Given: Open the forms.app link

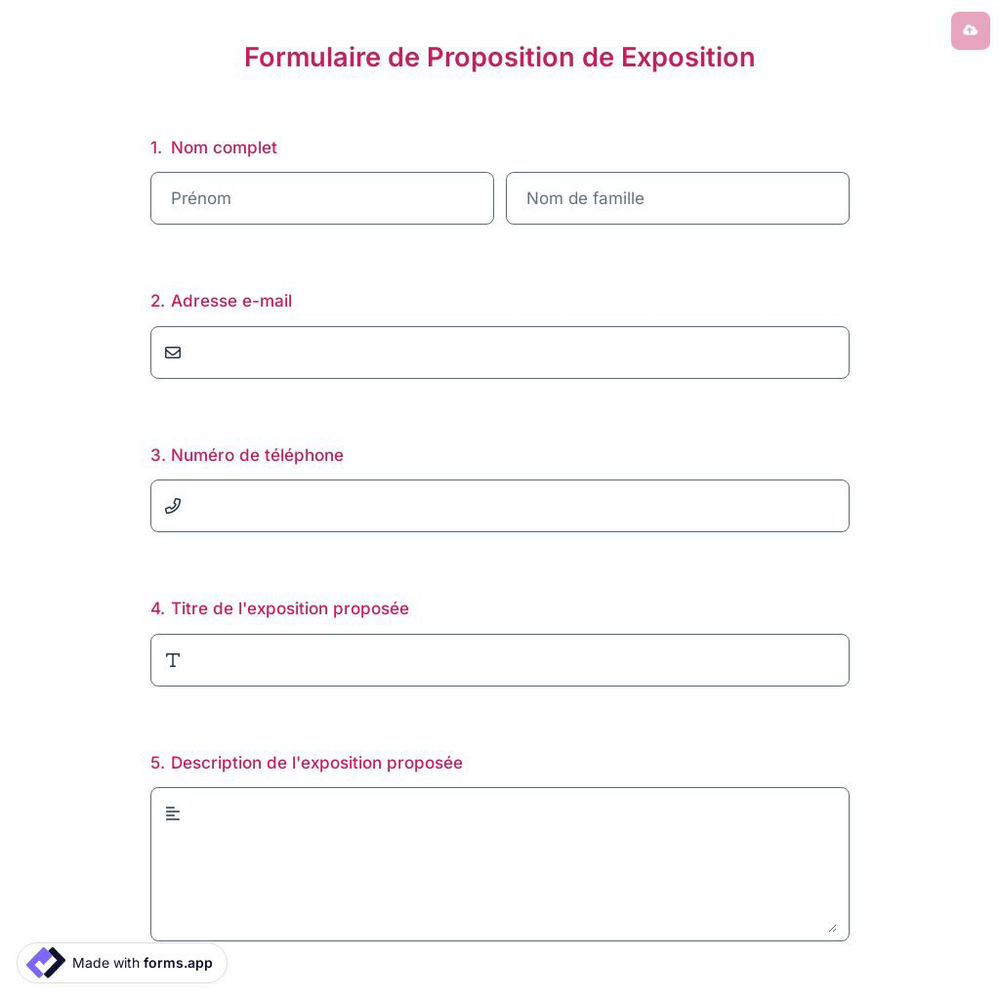Looking at the screenshot, I should 178,963.
